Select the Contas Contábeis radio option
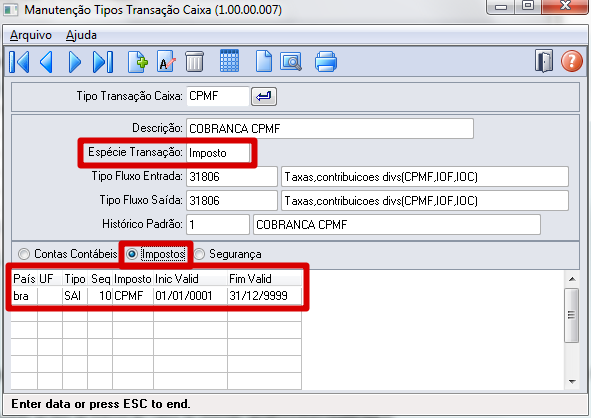The image size is (591, 418). tap(68, 254)
